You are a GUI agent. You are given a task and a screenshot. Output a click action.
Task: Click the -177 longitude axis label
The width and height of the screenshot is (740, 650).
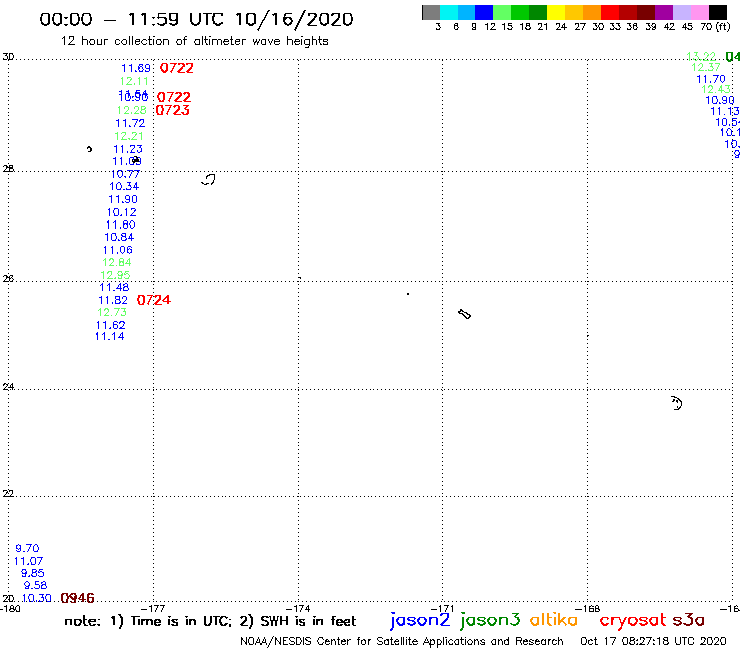click(x=153, y=609)
